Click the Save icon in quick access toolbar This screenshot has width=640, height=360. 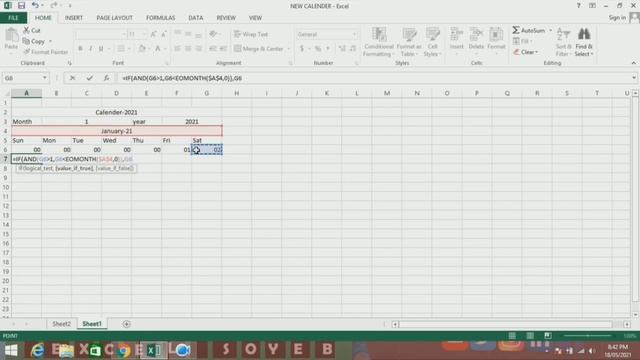pyautogui.click(x=21, y=6)
